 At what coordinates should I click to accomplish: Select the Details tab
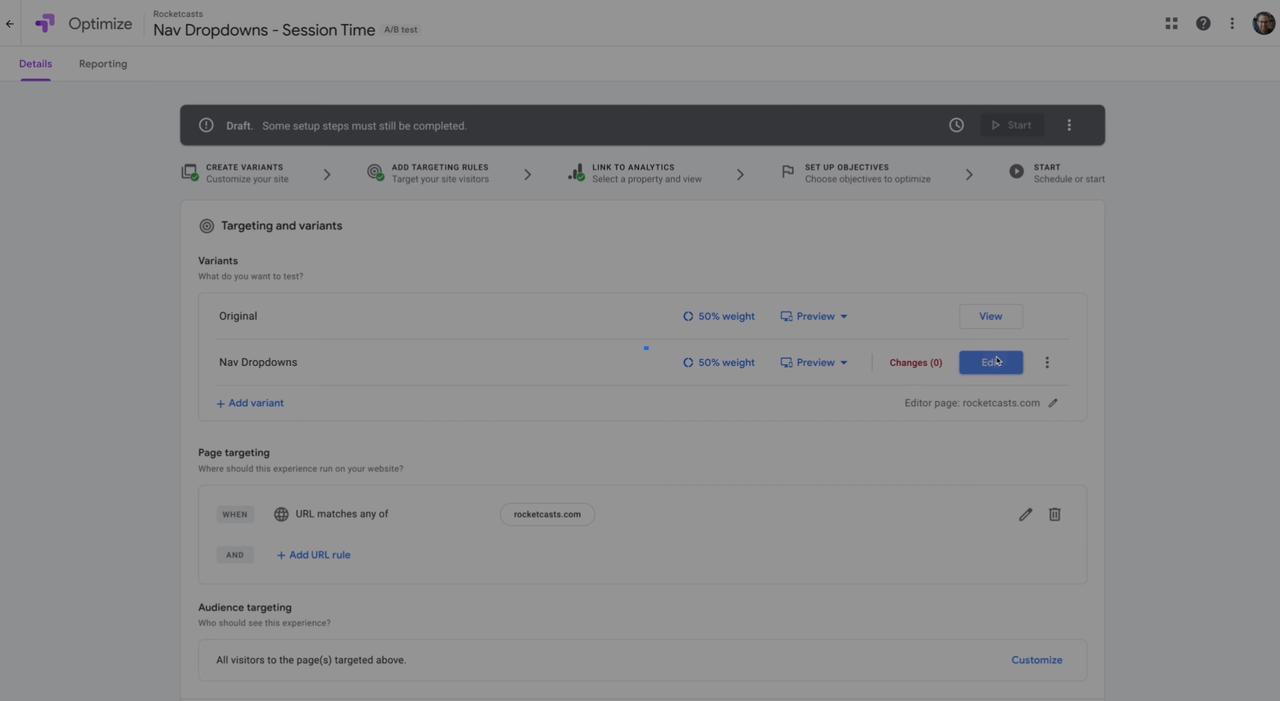tap(35, 63)
